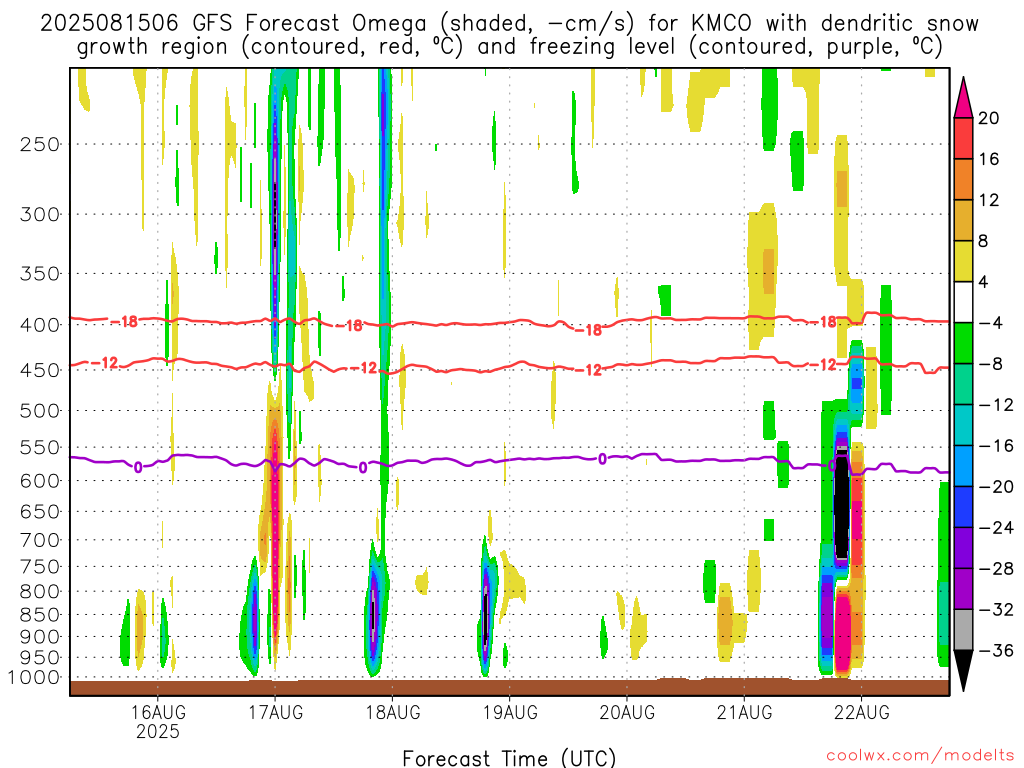This screenshot has width=1024, height=768.
Task: Click the 300 pressure level label
Action: click(40, 214)
